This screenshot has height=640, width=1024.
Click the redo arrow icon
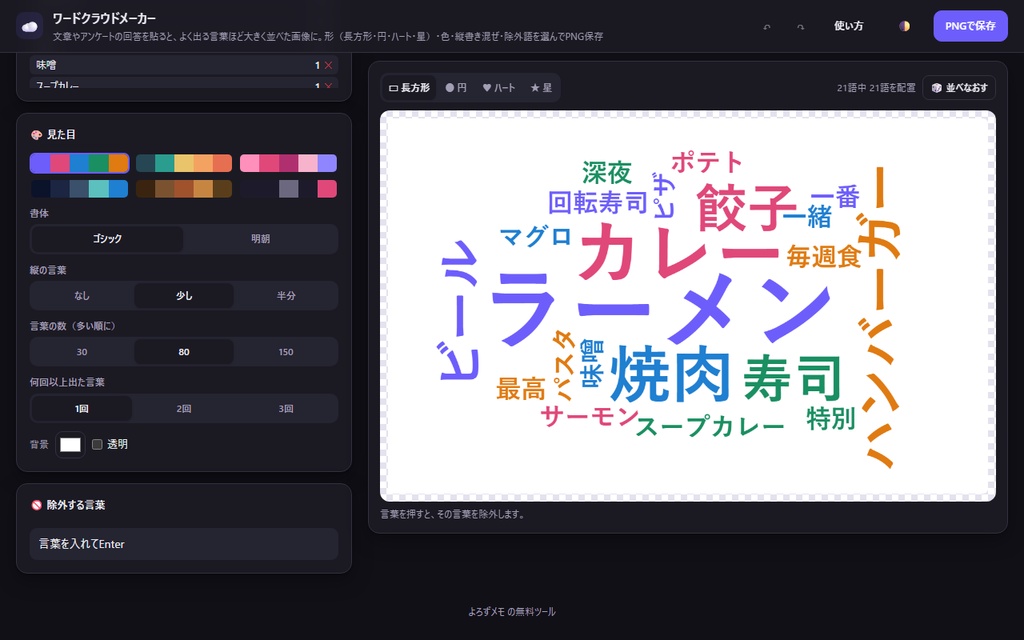click(x=800, y=27)
